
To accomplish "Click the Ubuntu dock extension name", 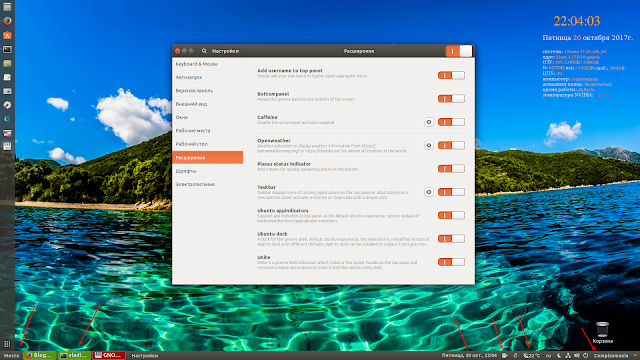I will pos(272,234).
